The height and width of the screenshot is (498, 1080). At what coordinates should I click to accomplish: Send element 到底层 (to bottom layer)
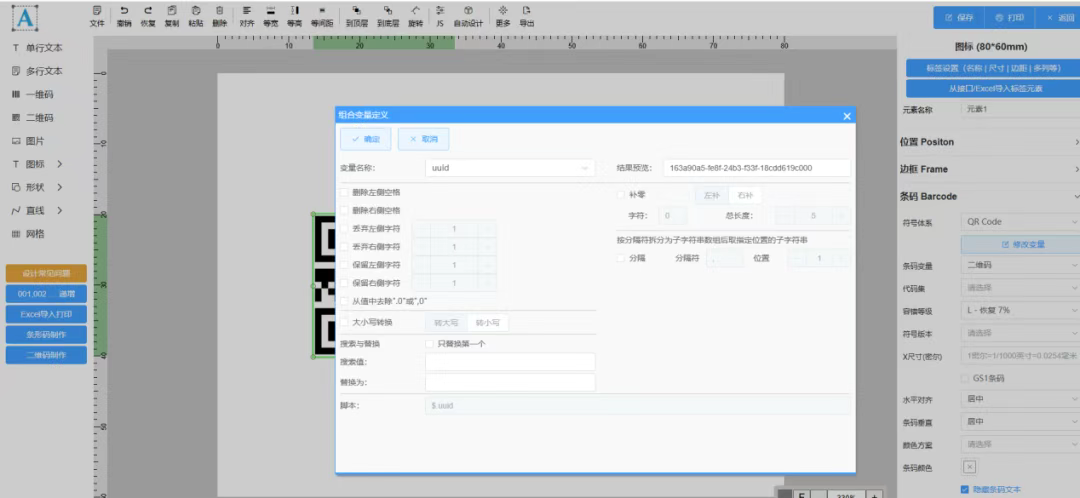coord(388,16)
